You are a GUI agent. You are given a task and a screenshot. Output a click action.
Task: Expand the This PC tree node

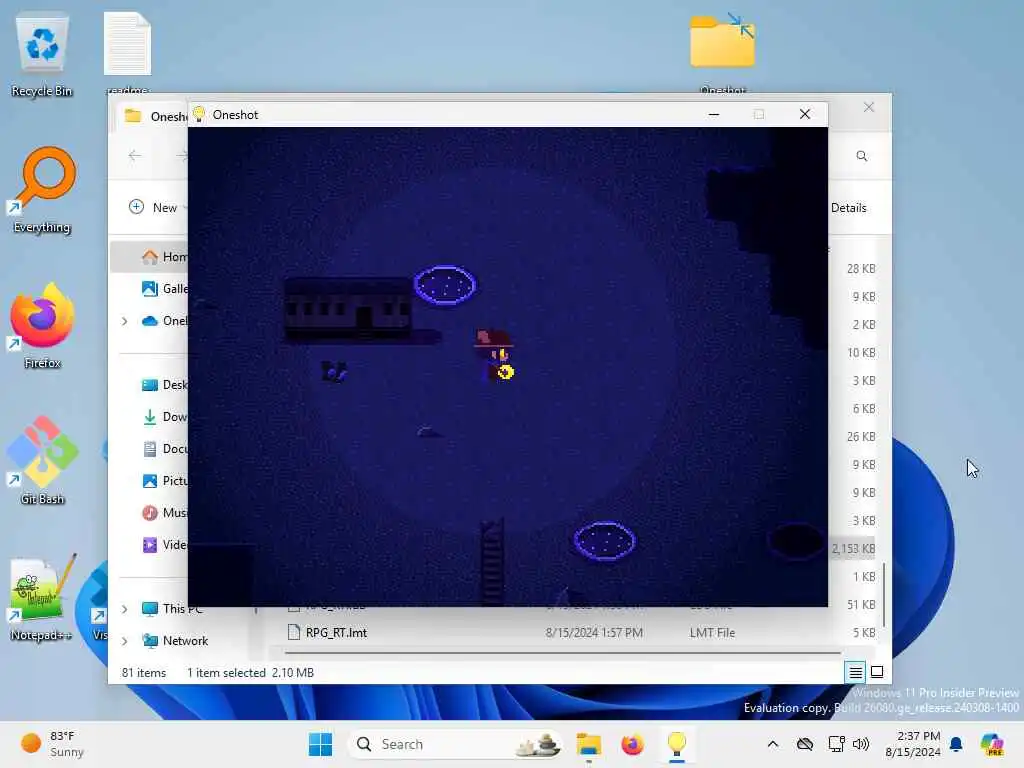tap(125, 609)
